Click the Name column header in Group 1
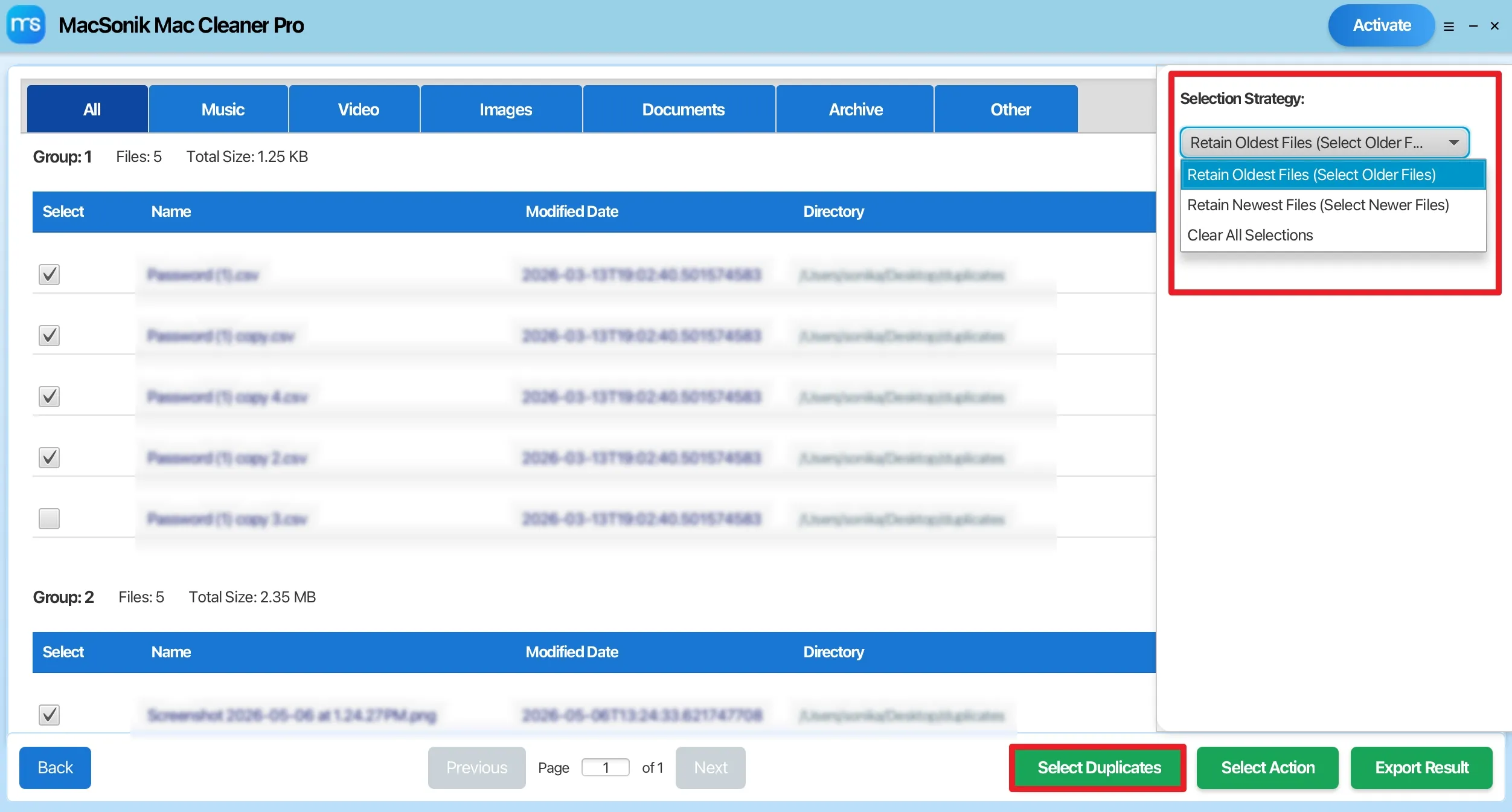 [171, 211]
